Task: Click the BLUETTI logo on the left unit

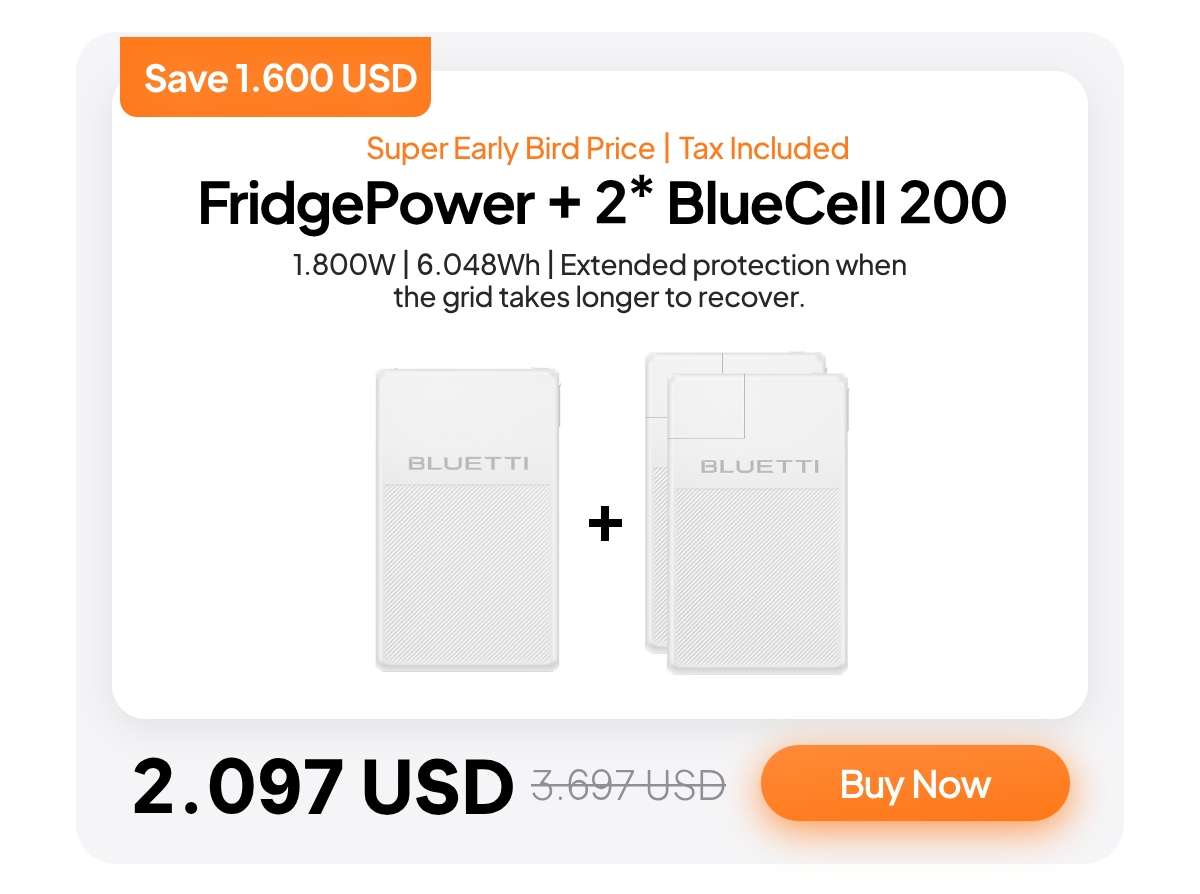Action: coord(467,463)
